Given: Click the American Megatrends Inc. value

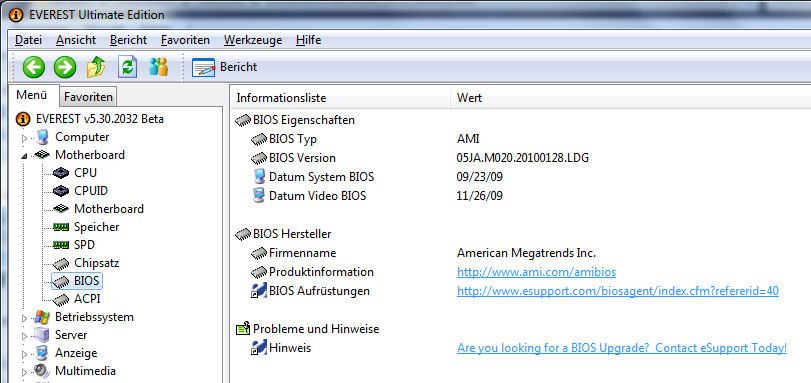Looking at the screenshot, I should (x=527, y=253).
